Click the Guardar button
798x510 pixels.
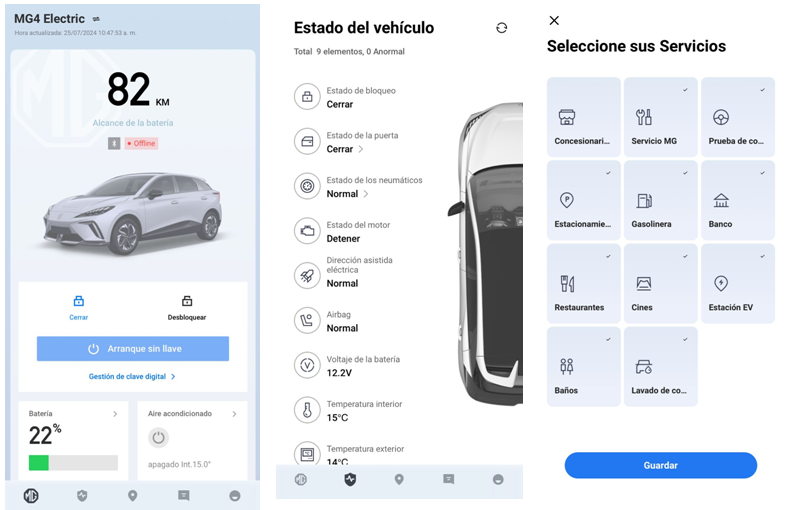661,465
